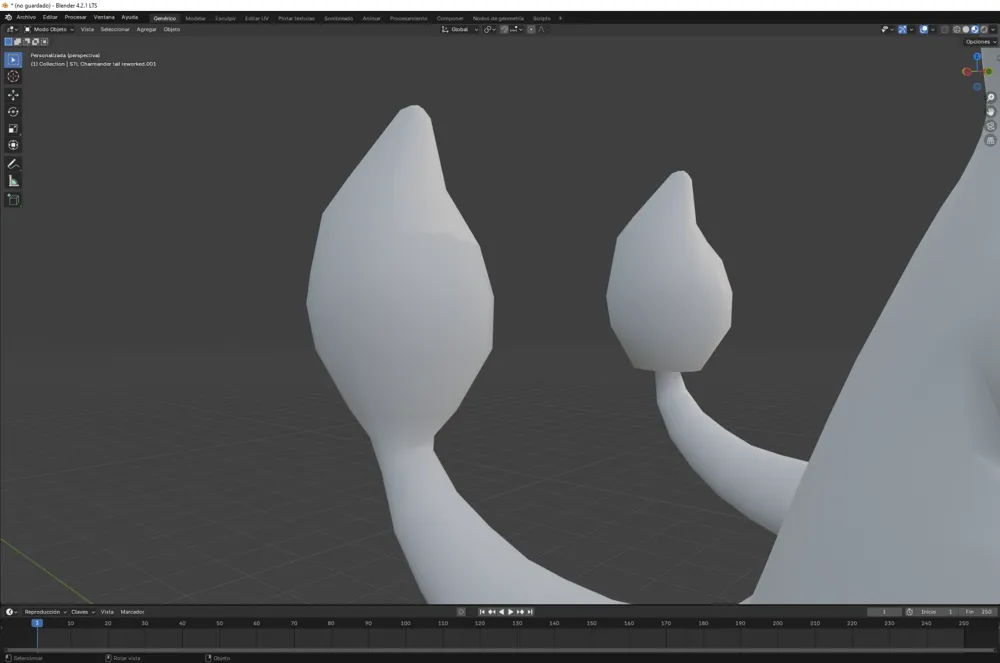This screenshot has width=1000, height=663.
Task: Open the Reproducción dropdown in timeline
Action: pos(45,611)
